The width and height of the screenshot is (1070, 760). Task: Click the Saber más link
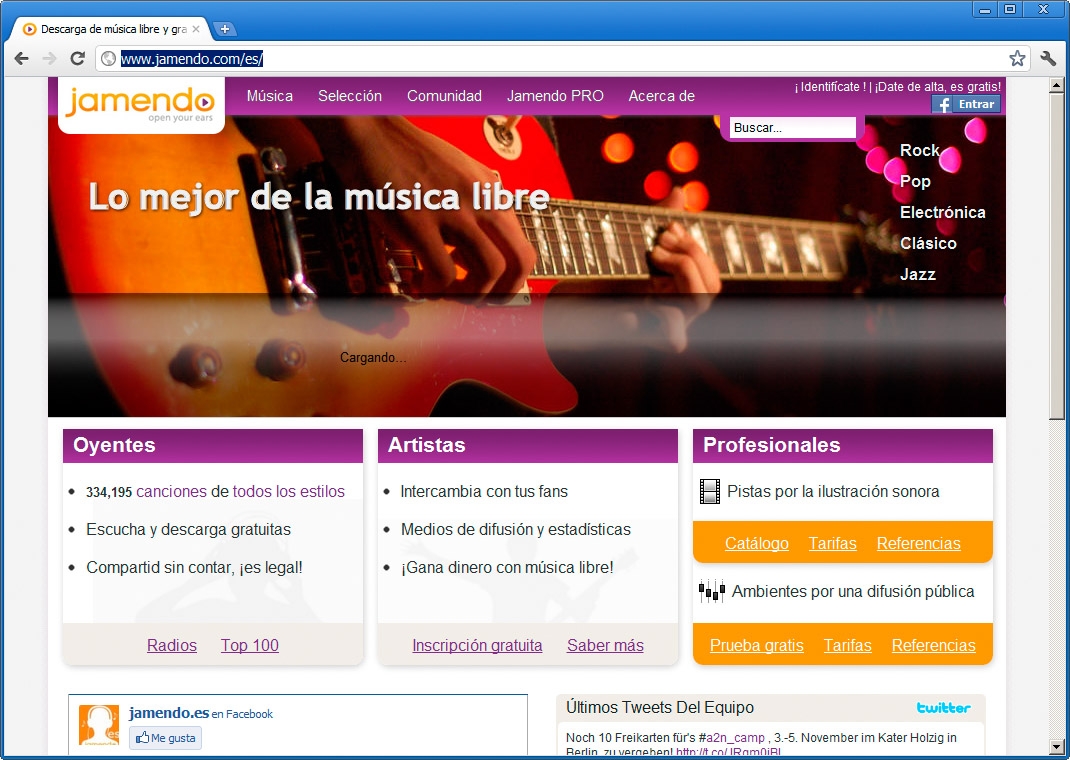point(605,645)
